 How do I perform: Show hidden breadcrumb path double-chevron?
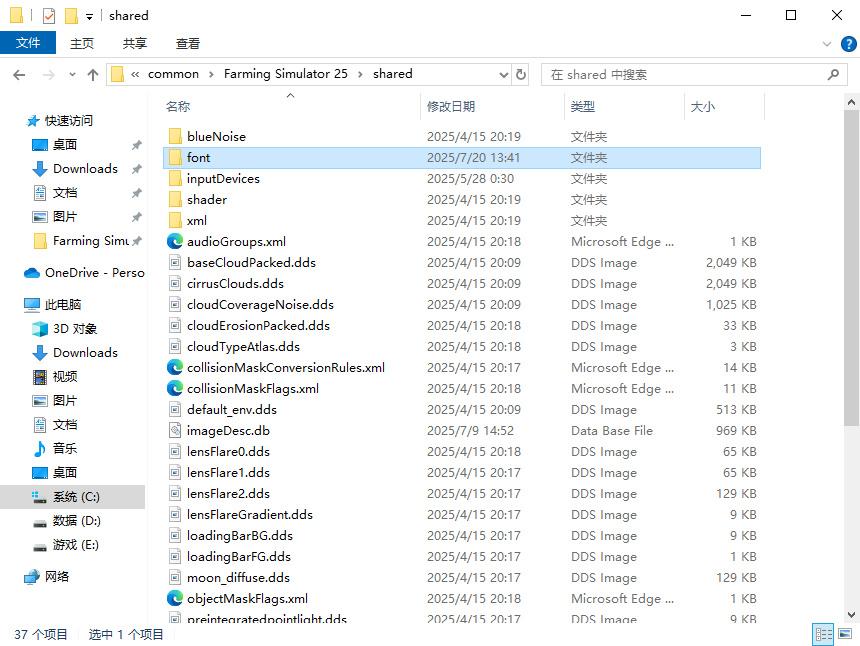(x=135, y=75)
